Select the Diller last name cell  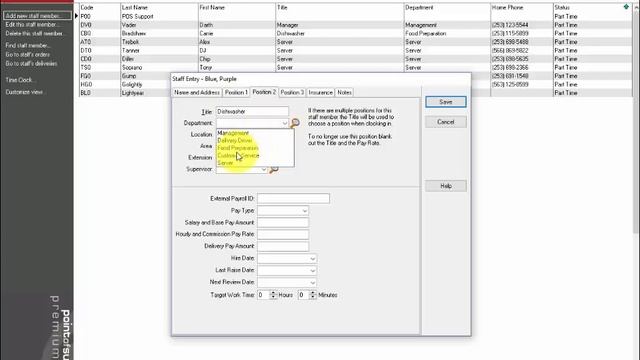pyautogui.click(x=159, y=59)
